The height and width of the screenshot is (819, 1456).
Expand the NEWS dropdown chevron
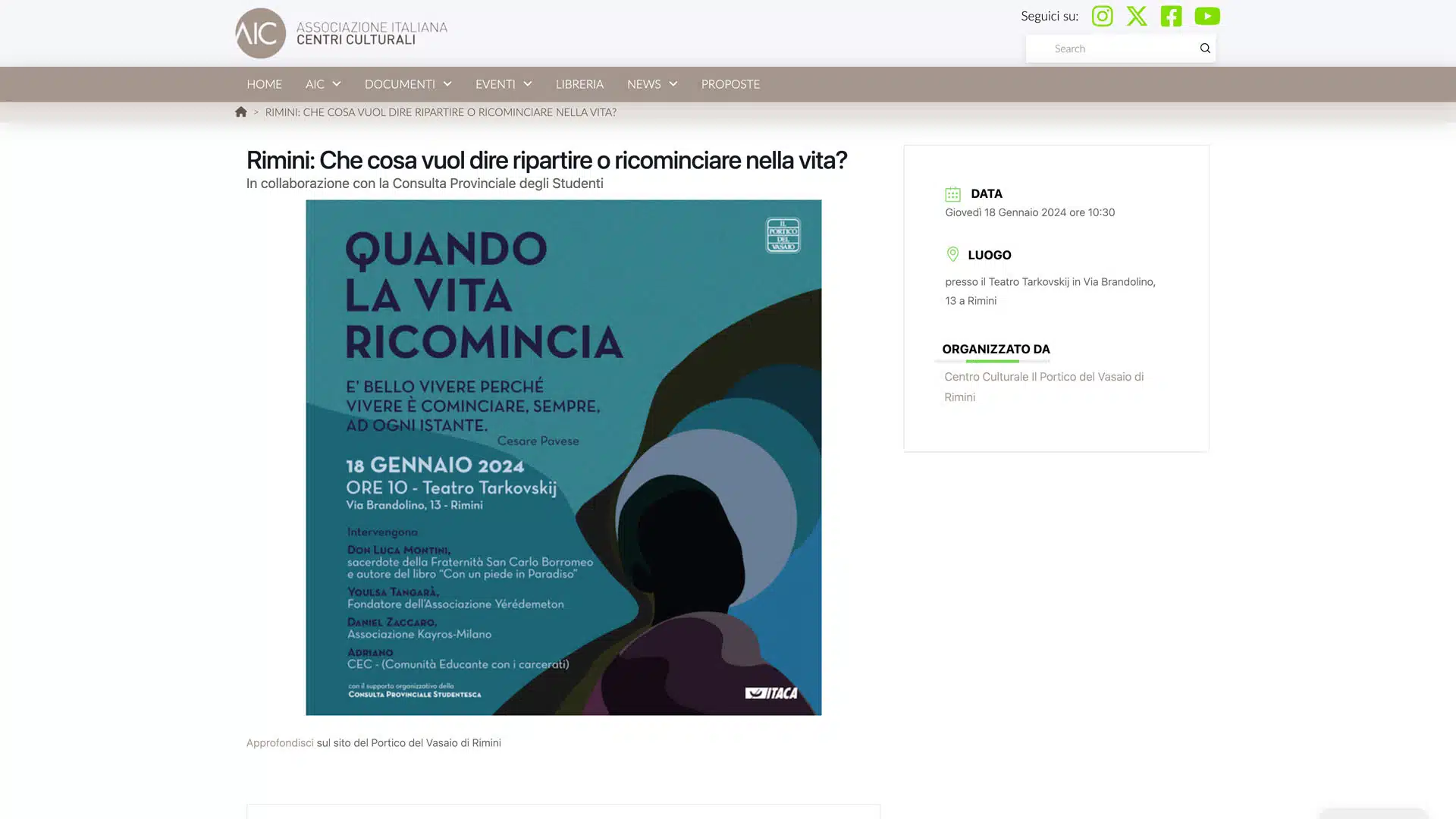point(673,84)
